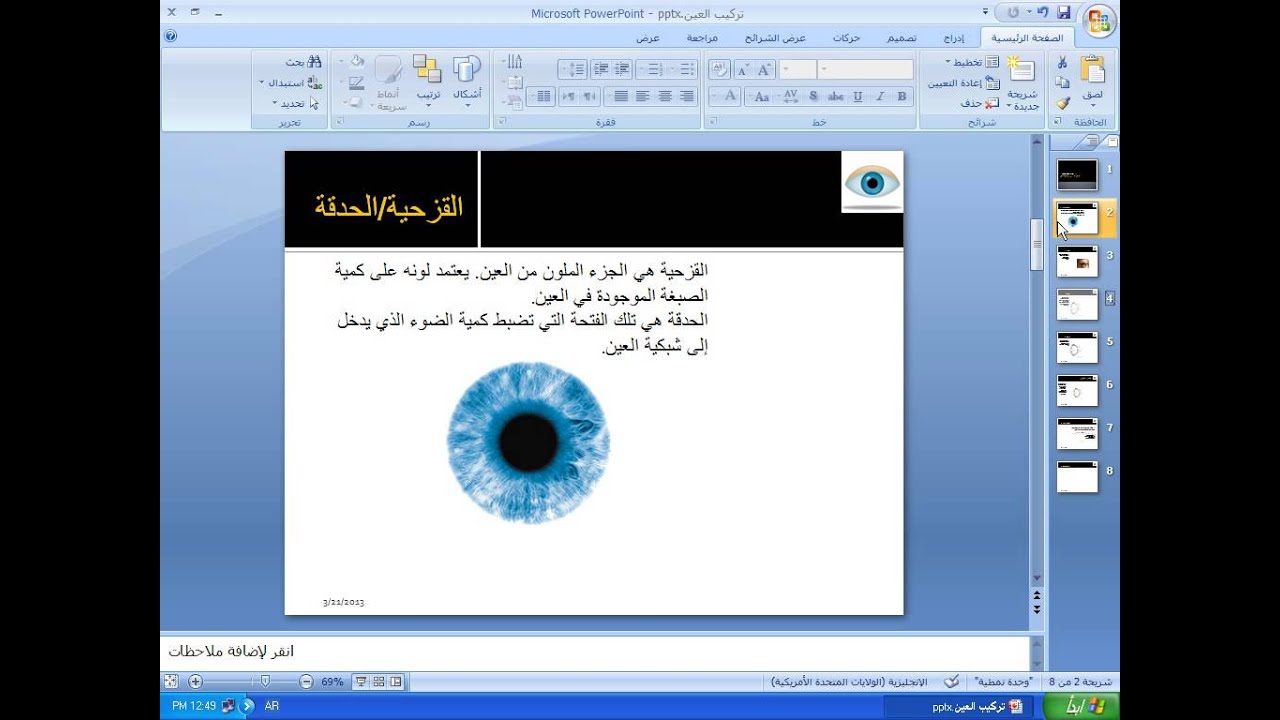Click the character spacing AV icon

[790, 96]
